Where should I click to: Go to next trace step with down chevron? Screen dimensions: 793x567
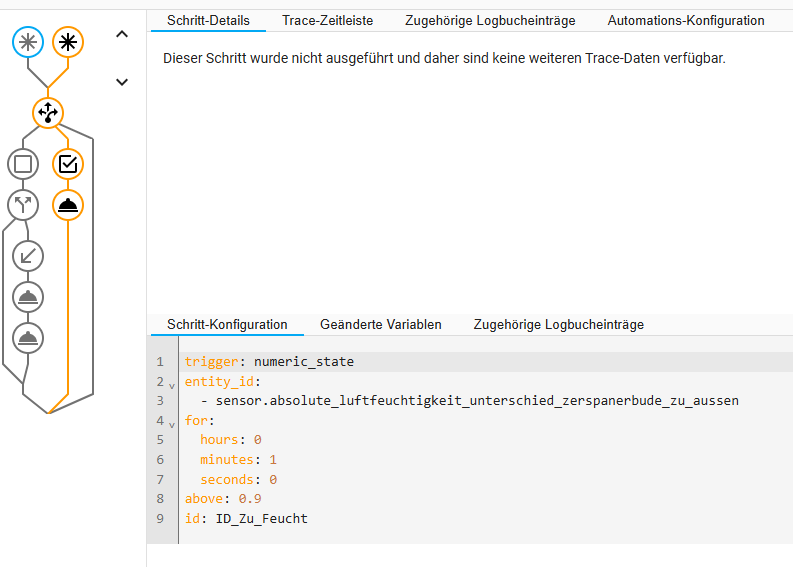[122, 82]
